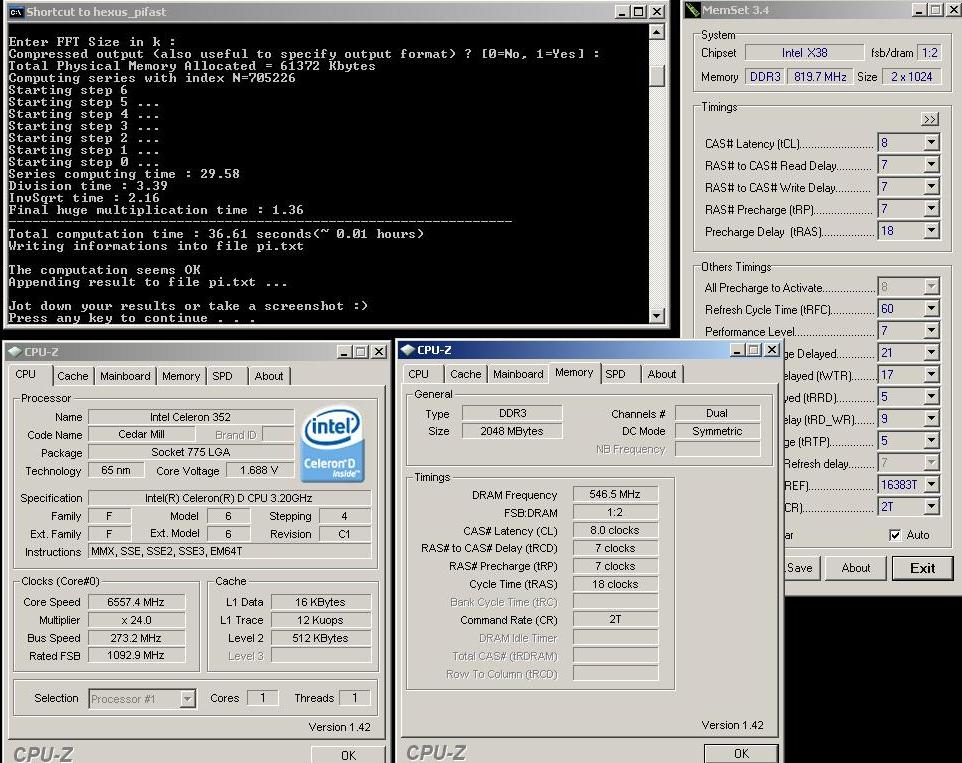Open the tRTP dropdown in MemSet
Image resolution: width=962 pixels, height=763 pixels.
pos(931,441)
